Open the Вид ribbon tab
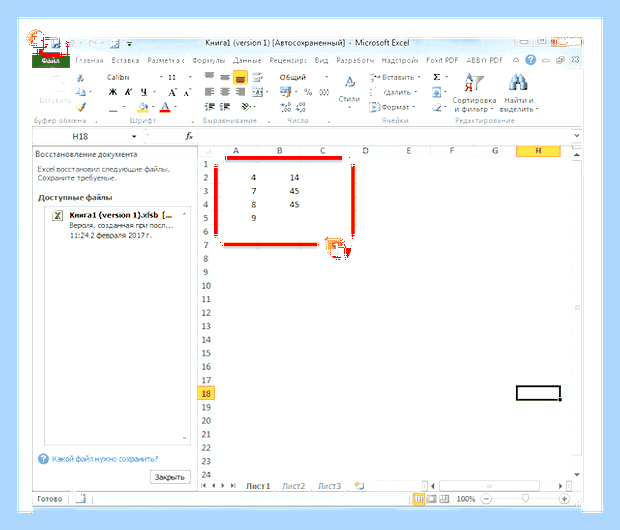This screenshot has width=620, height=530. pos(321,61)
